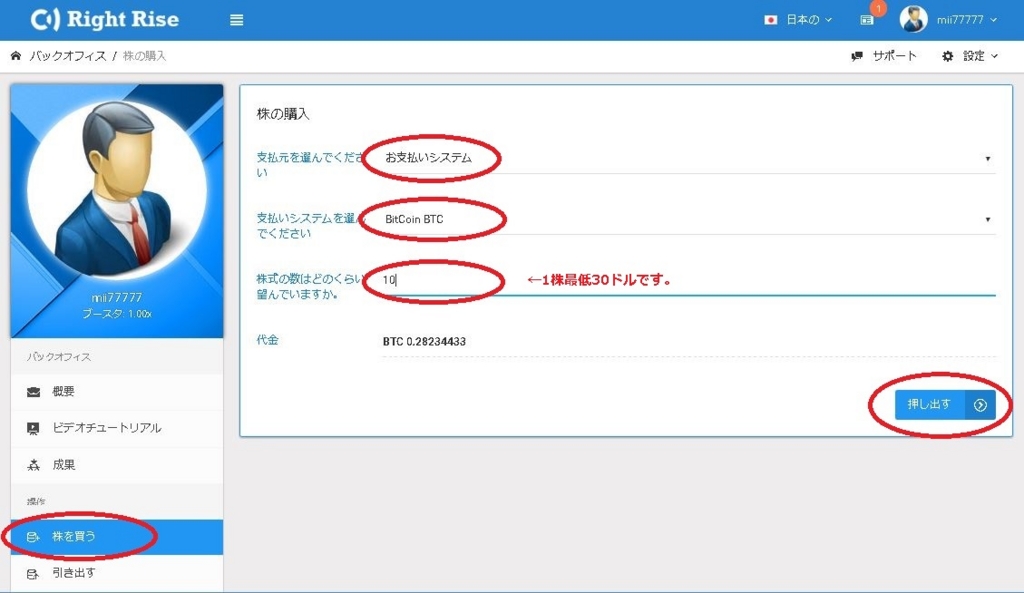This screenshot has width=1024, height=593.
Task: Click the バックオフィス sidebar section header
Action: pos(59,357)
